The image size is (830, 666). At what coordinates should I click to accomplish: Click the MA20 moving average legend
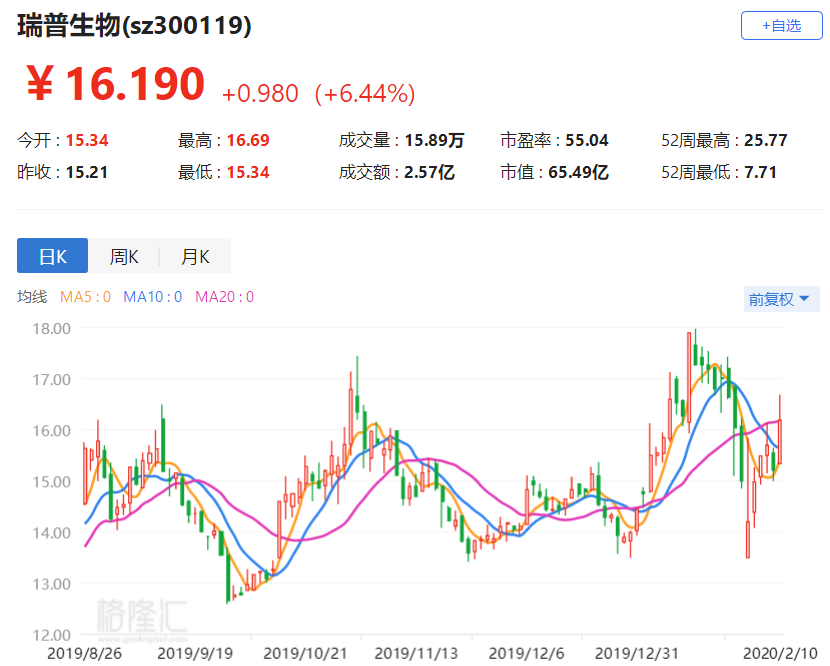[x=224, y=296]
